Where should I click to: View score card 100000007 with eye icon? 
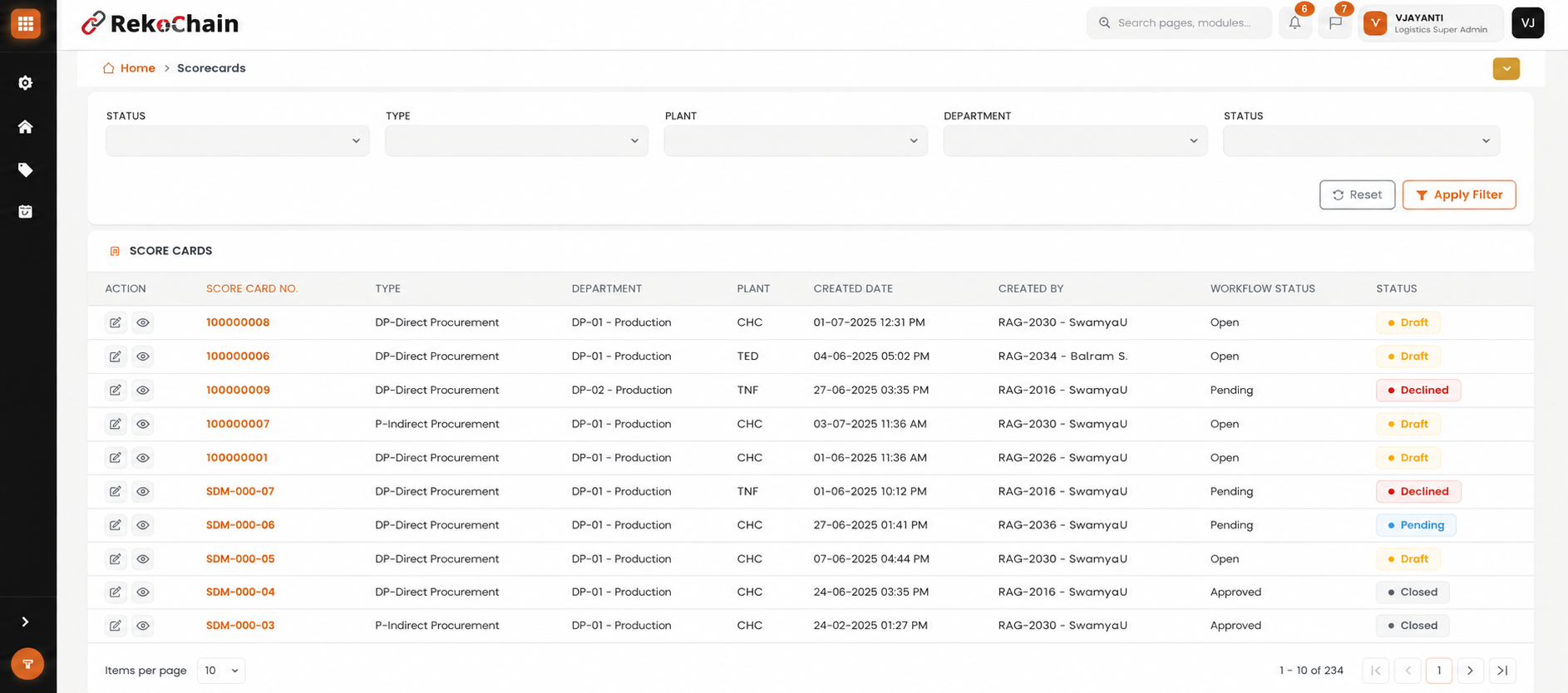(143, 424)
